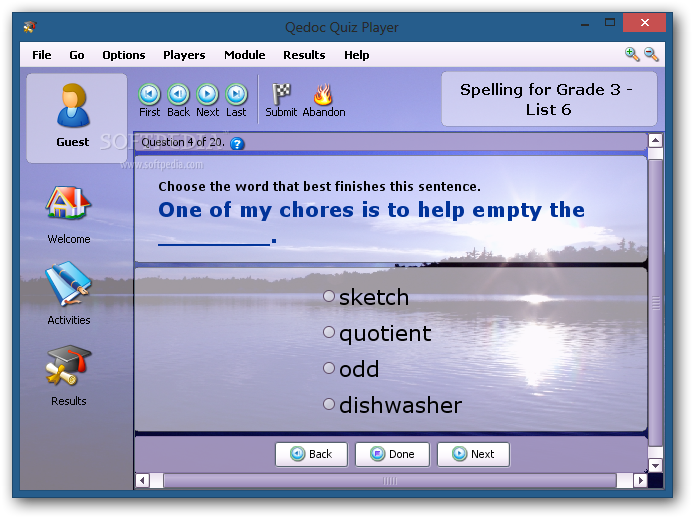Click the horizontal scrollbar thumb
Viewport: 693px width, 518px height.
[390, 480]
